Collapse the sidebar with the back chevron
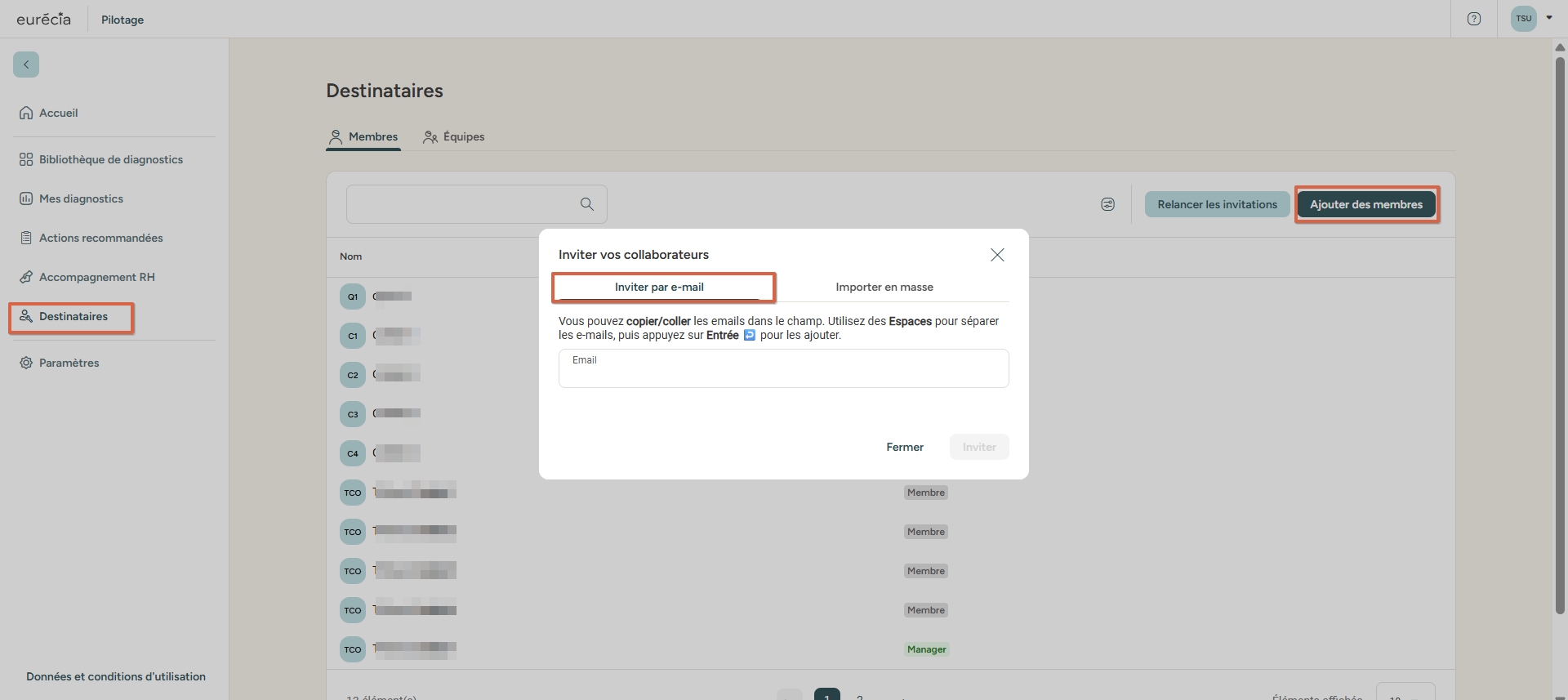The image size is (1568, 700). pos(26,65)
